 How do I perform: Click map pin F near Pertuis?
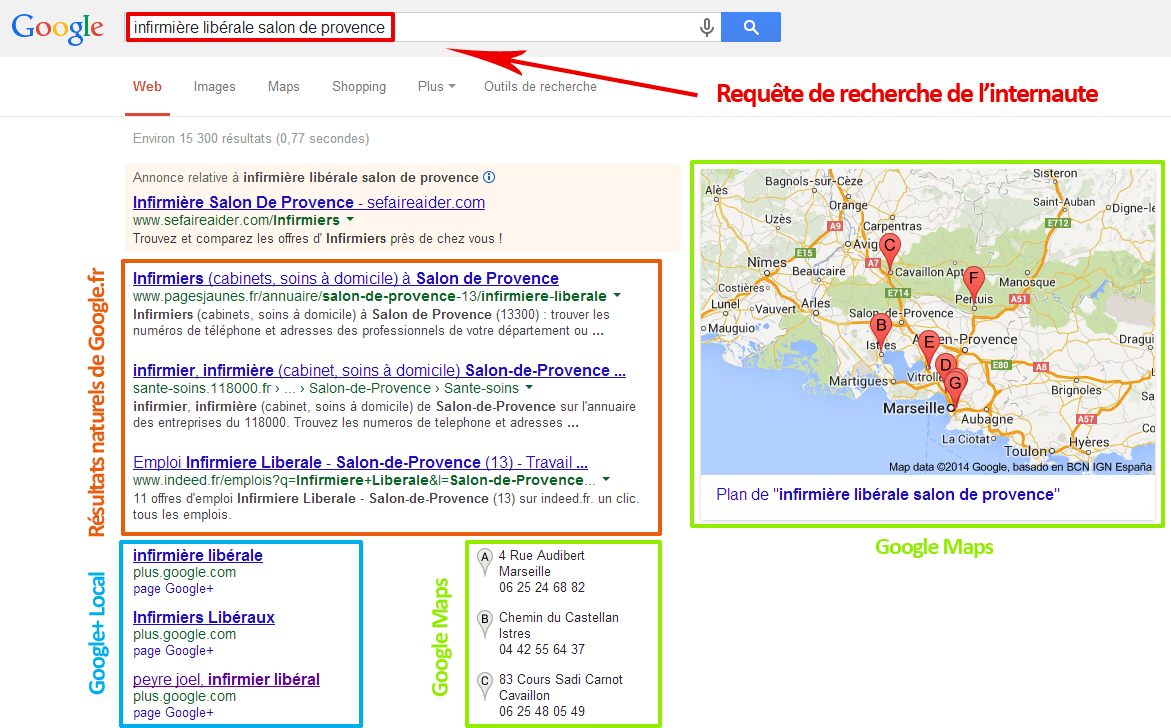[973, 282]
